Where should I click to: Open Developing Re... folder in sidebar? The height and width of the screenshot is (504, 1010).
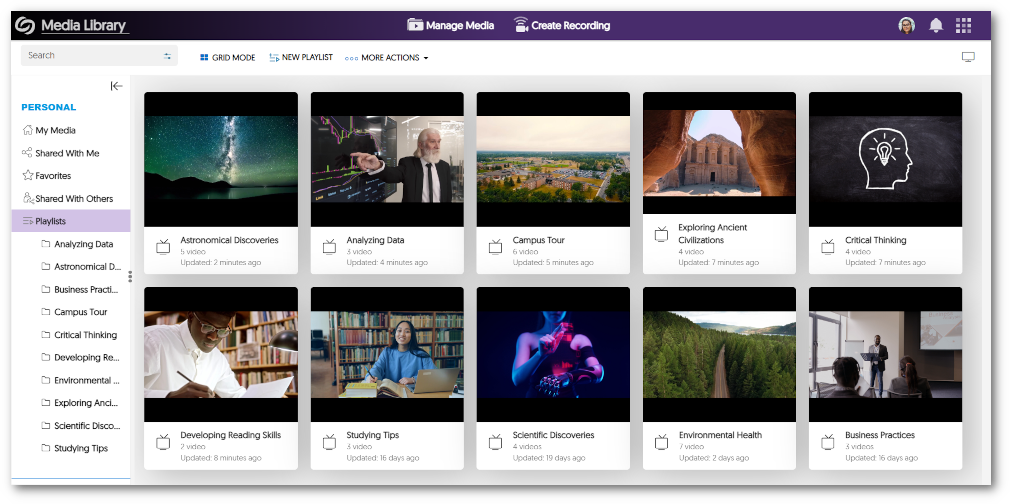click(x=81, y=358)
